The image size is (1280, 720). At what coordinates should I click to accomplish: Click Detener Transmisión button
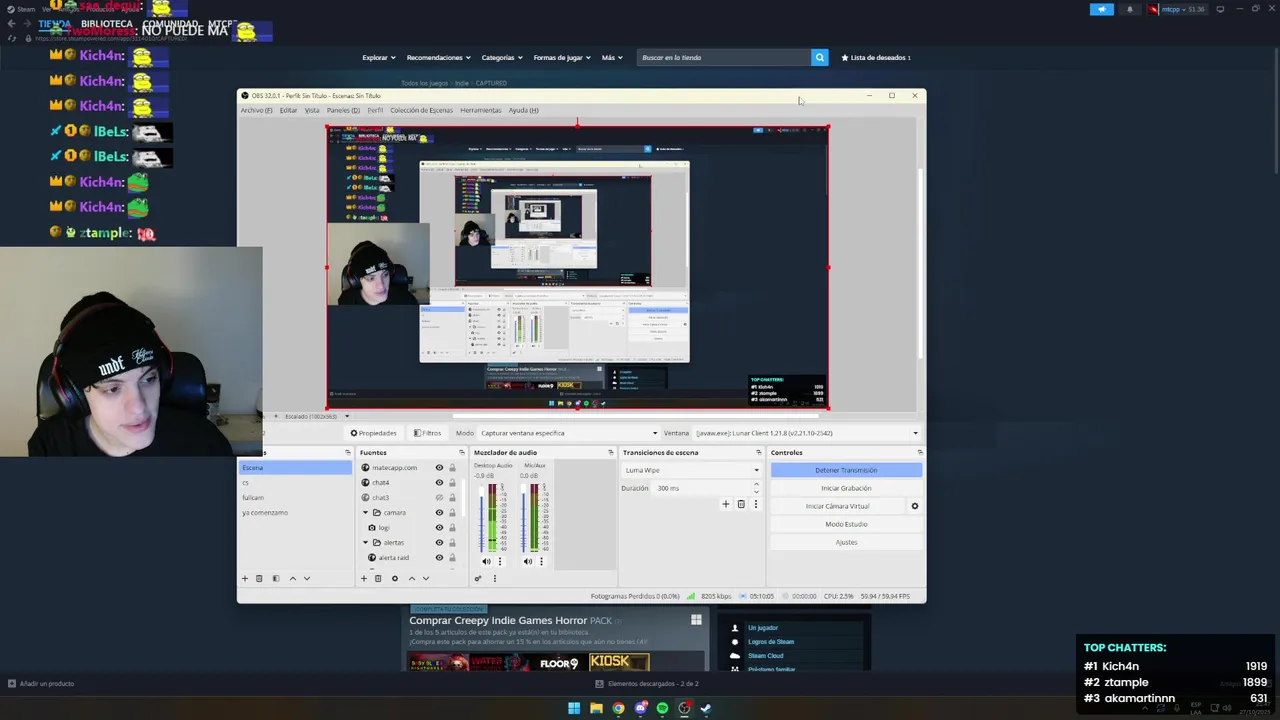point(846,470)
